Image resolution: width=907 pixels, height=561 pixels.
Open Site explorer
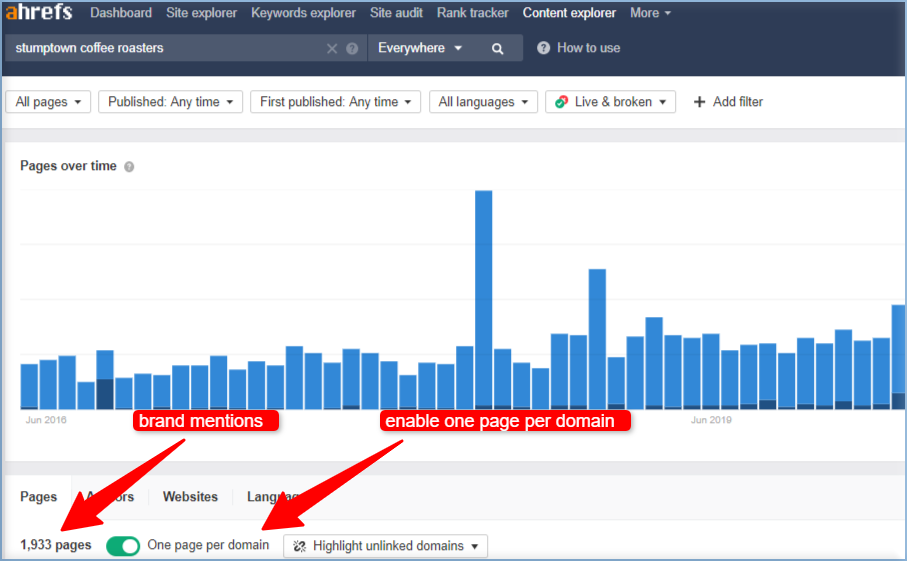pos(201,13)
